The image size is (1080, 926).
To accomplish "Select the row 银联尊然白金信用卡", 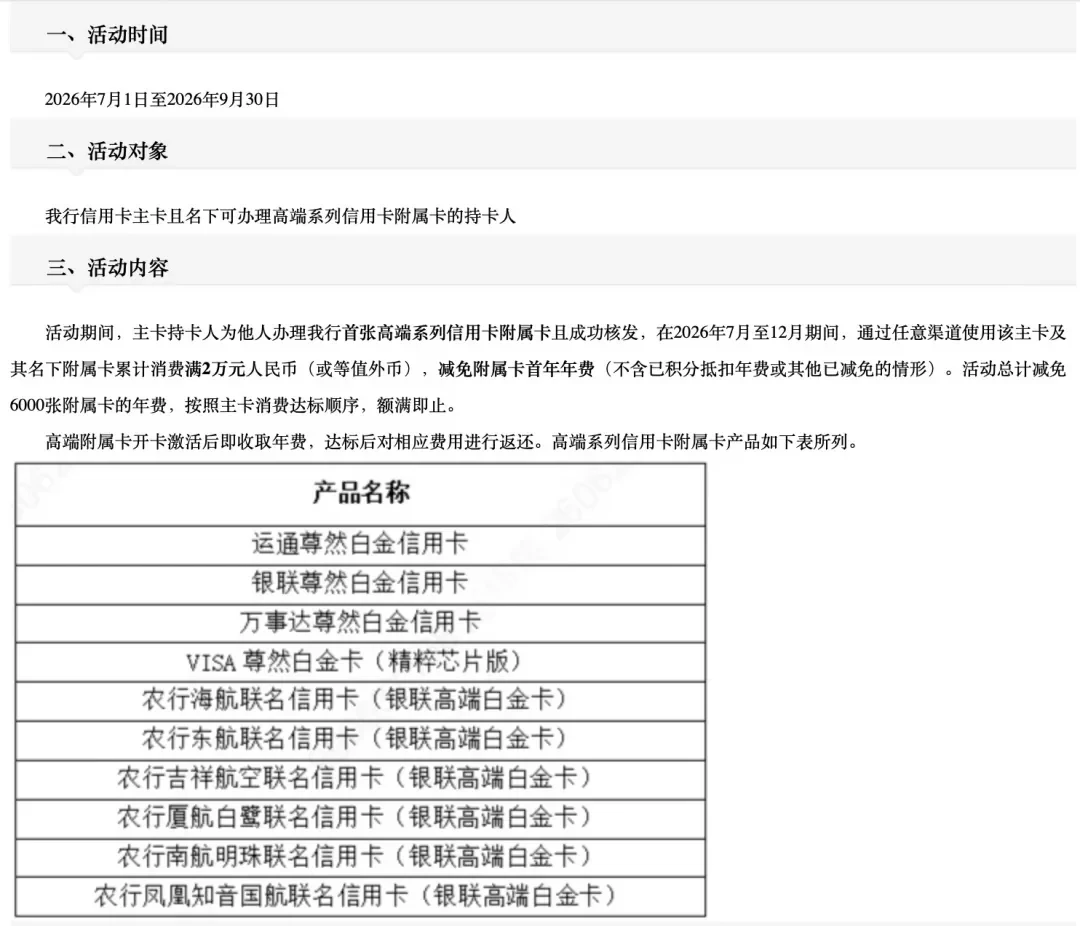I will 360,584.
